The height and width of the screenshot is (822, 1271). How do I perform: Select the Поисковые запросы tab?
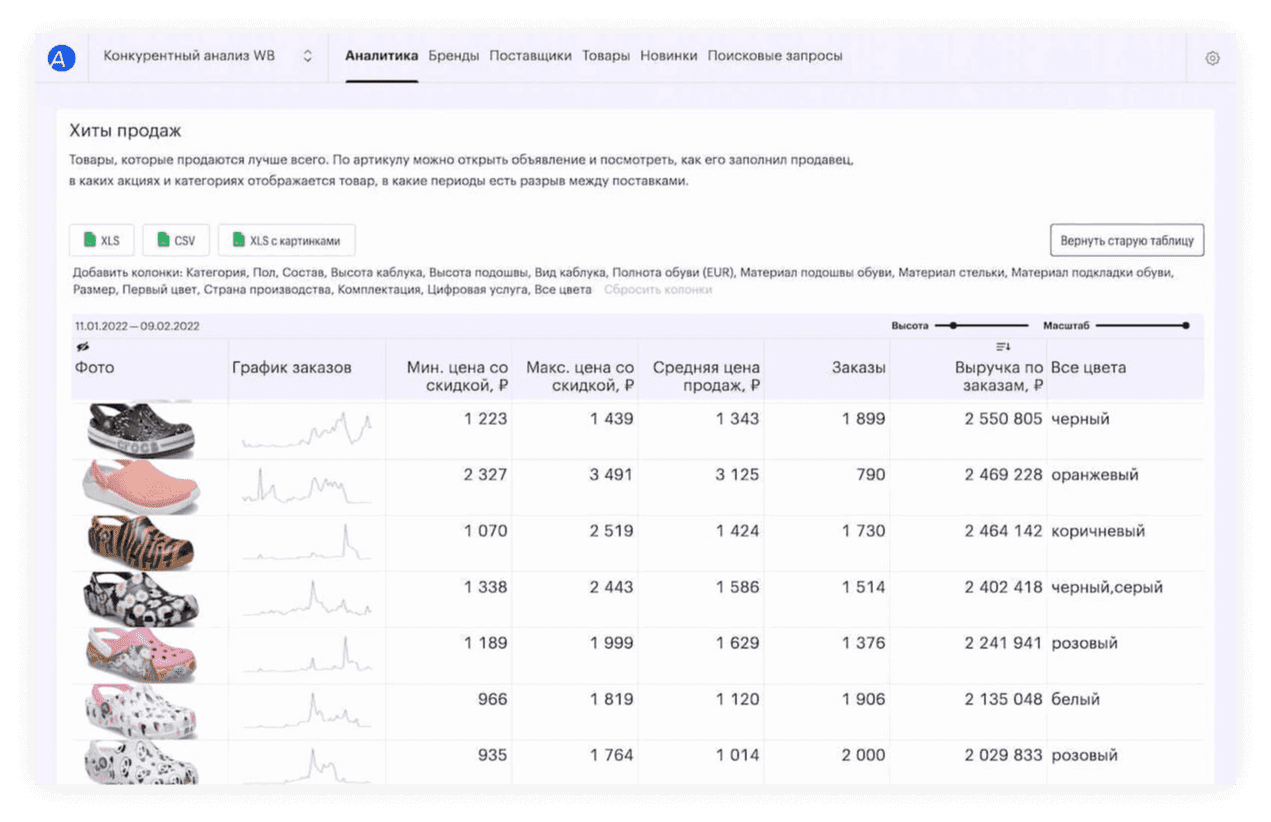point(775,56)
